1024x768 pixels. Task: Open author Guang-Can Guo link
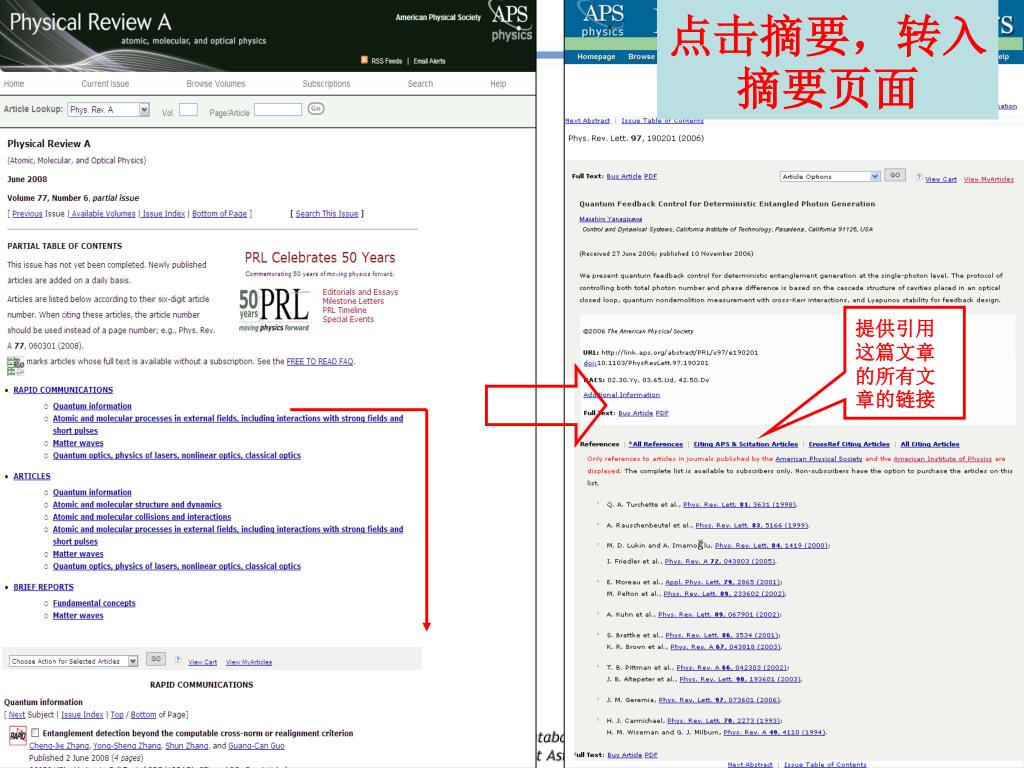[256, 746]
